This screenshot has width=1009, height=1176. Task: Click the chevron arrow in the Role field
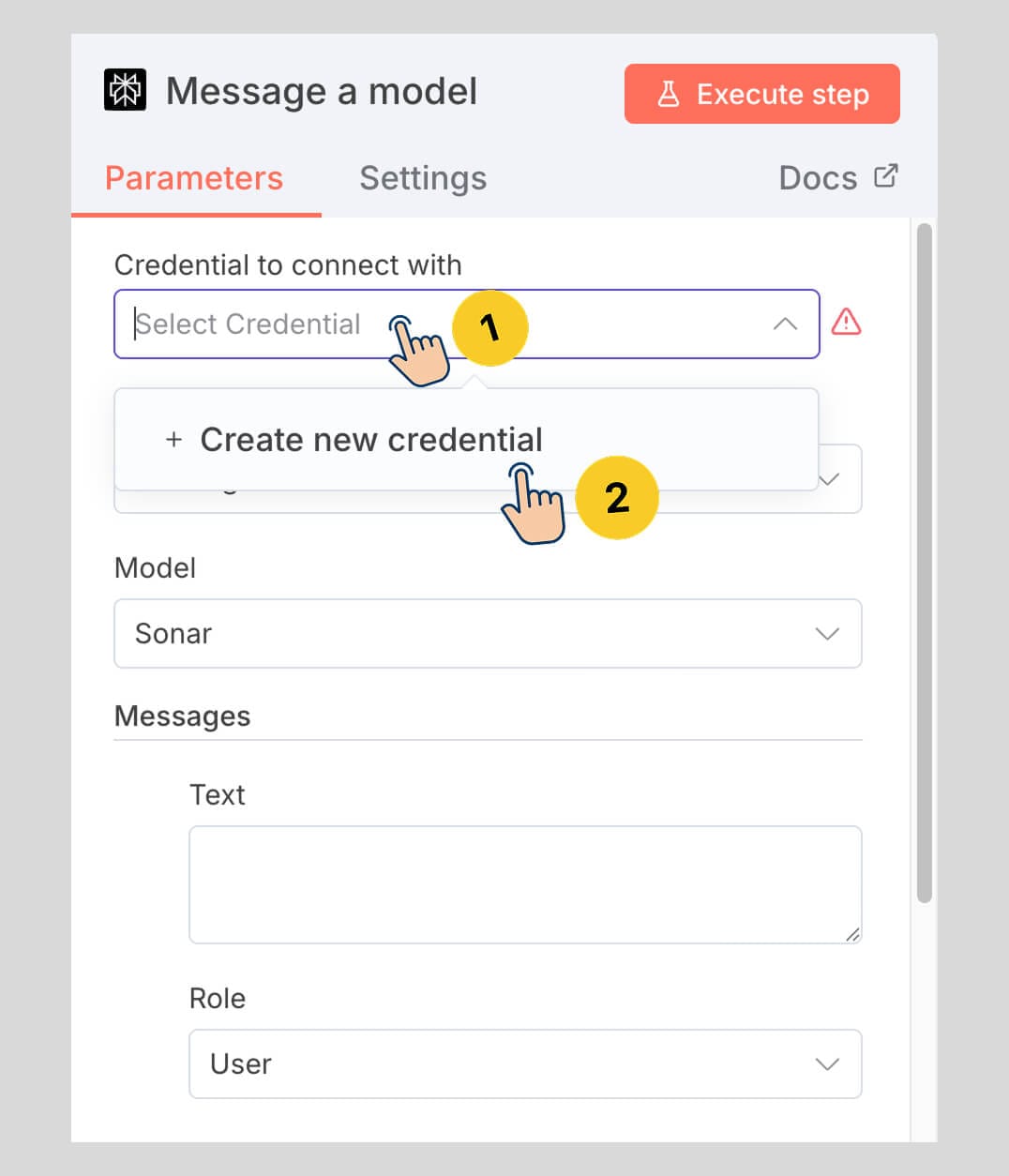(x=827, y=1064)
